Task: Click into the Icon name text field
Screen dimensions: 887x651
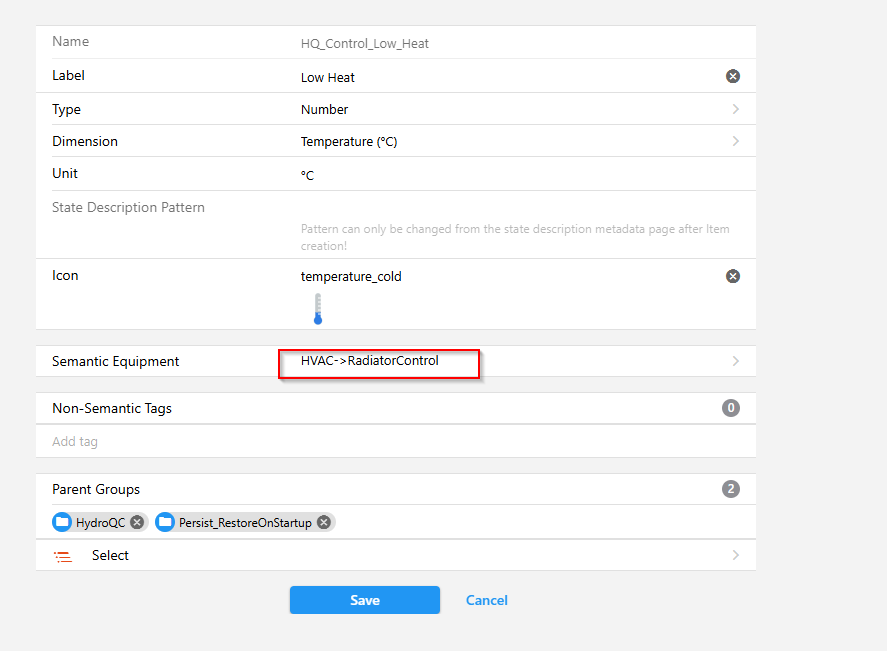Action: pos(500,276)
